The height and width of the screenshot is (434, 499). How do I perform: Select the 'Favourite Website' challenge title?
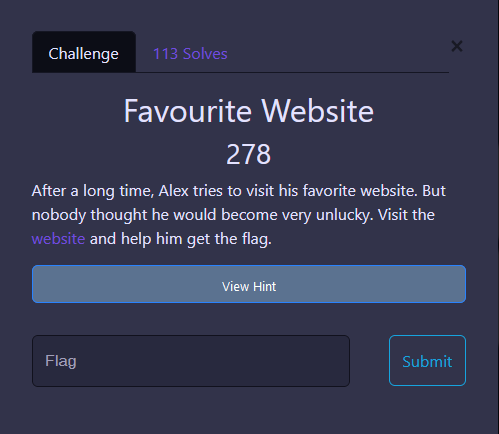click(249, 111)
